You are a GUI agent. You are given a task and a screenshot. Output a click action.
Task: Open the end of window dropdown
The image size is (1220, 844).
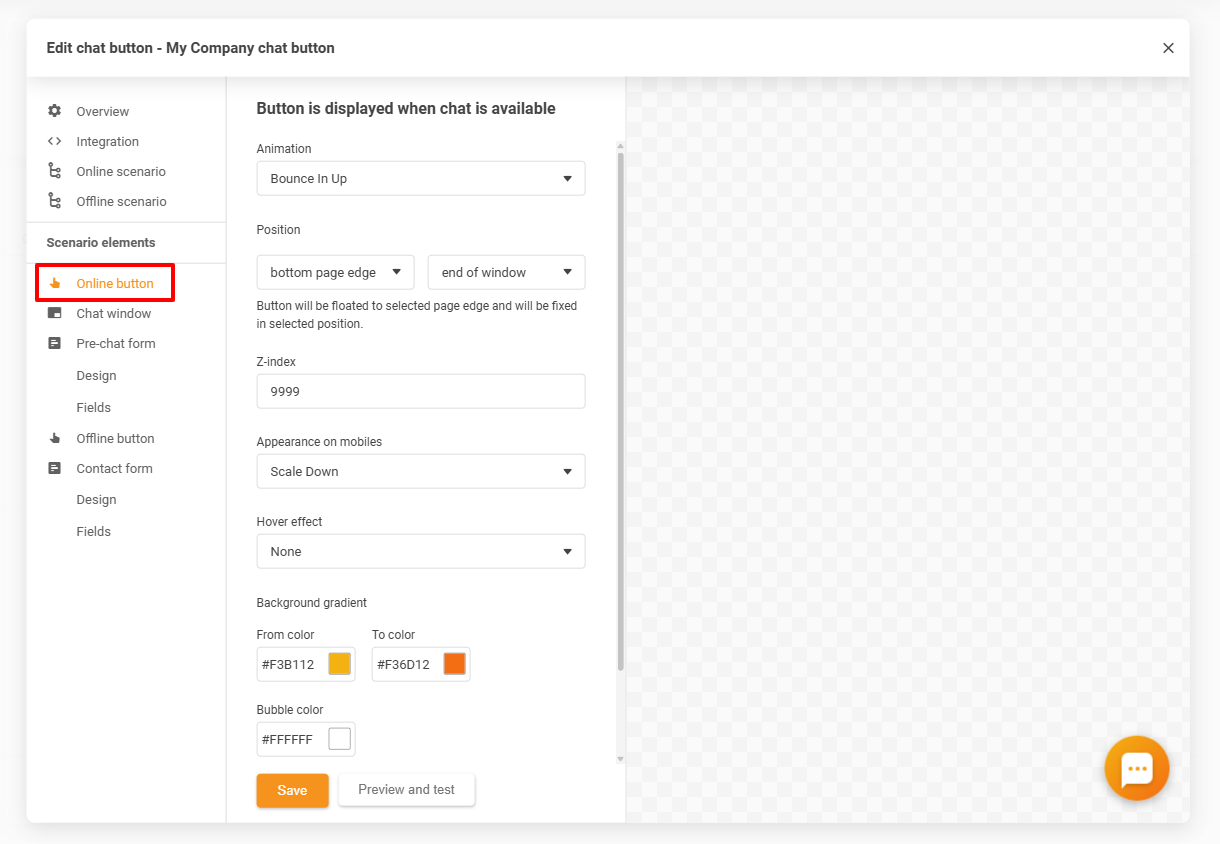click(506, 272)
